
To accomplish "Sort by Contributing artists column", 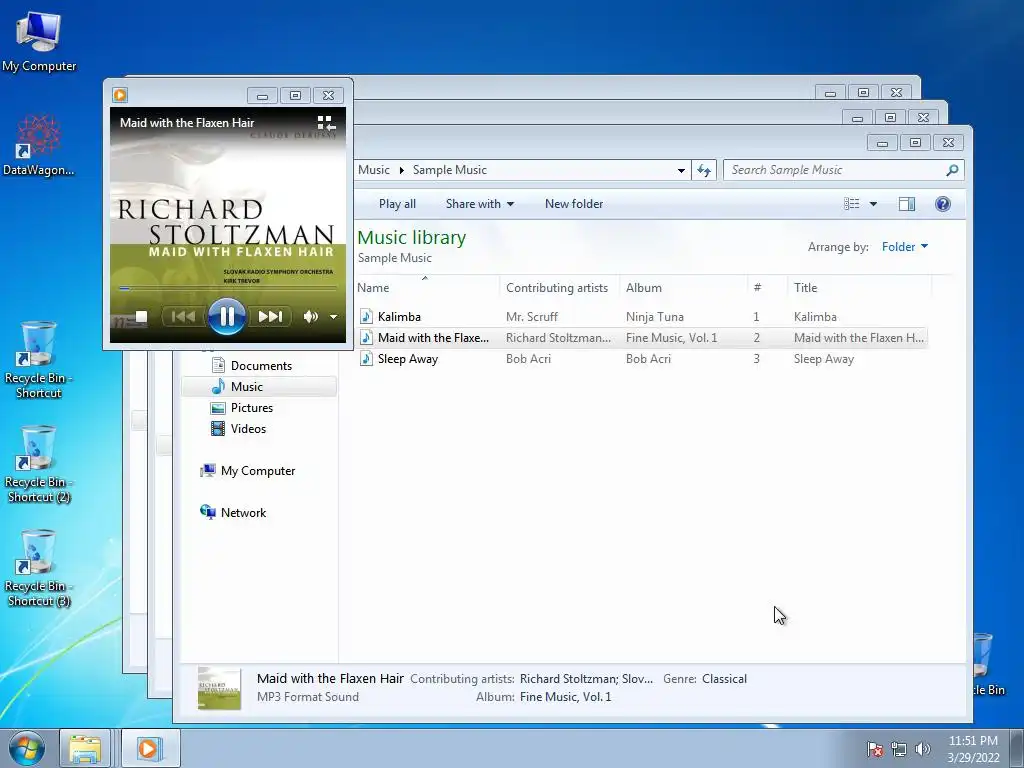I will pyautogui.click(x=560, y=287).
